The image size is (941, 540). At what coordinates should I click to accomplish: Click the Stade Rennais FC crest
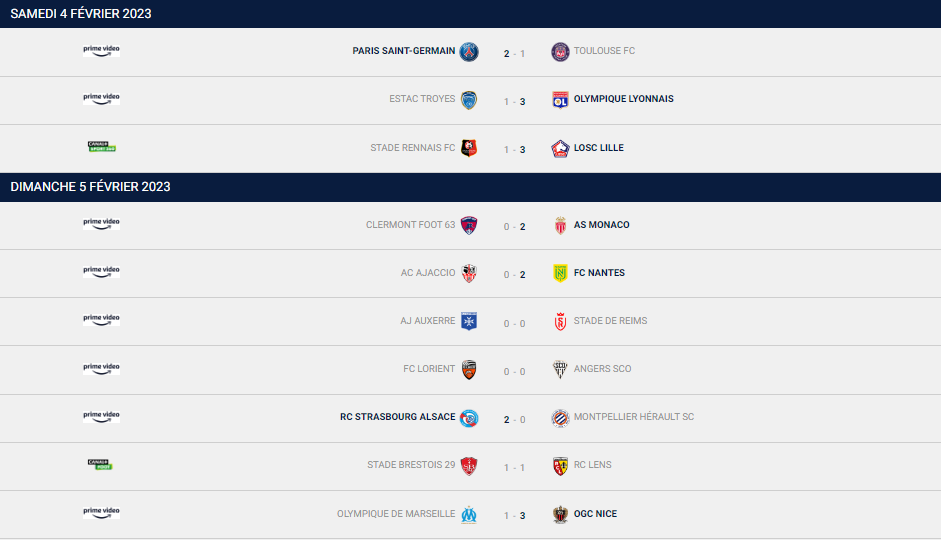click(x=469, y=148)
